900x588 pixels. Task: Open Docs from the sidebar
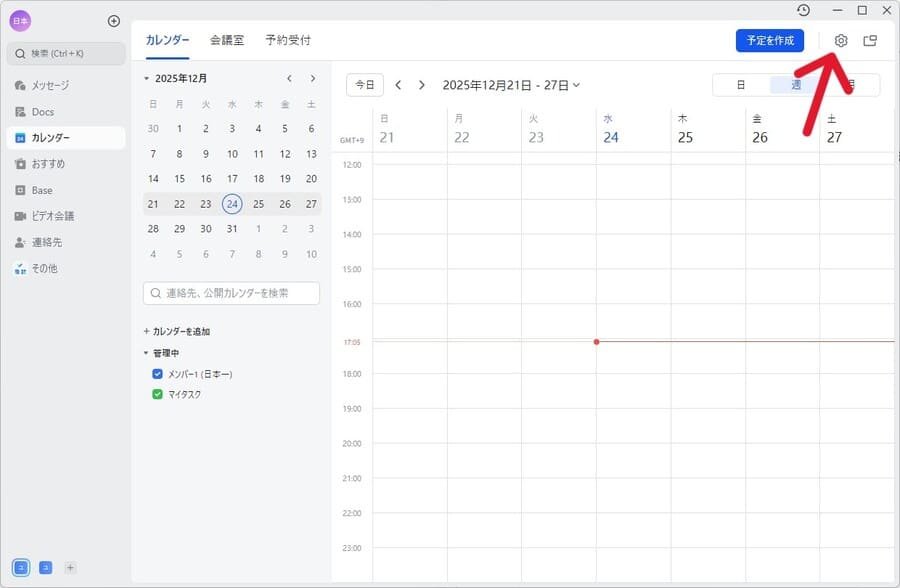(43, 112)
